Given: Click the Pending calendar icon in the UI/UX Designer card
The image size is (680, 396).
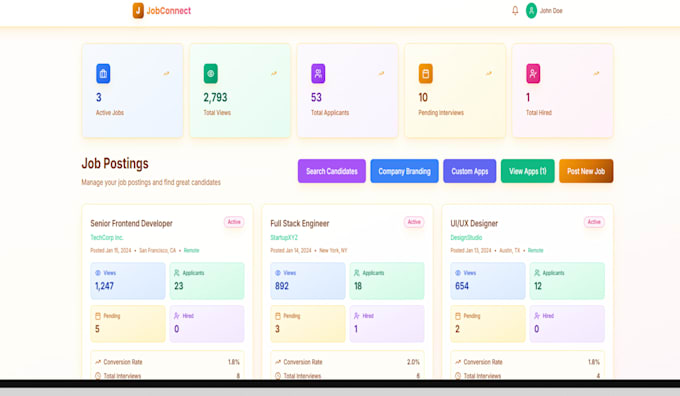Looking at the screenshot, I should 458,316.
